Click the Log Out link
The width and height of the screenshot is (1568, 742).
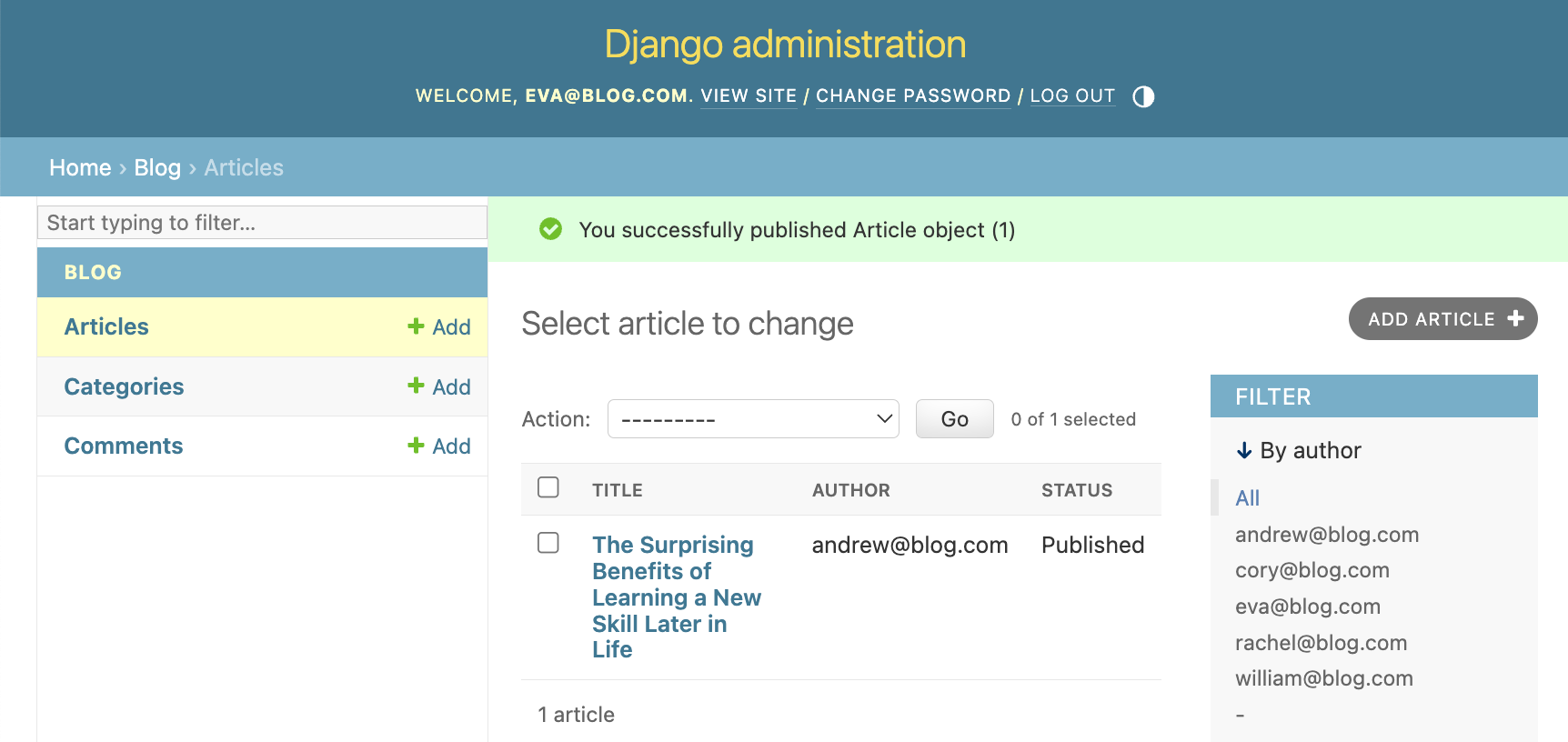(1072, 95)
